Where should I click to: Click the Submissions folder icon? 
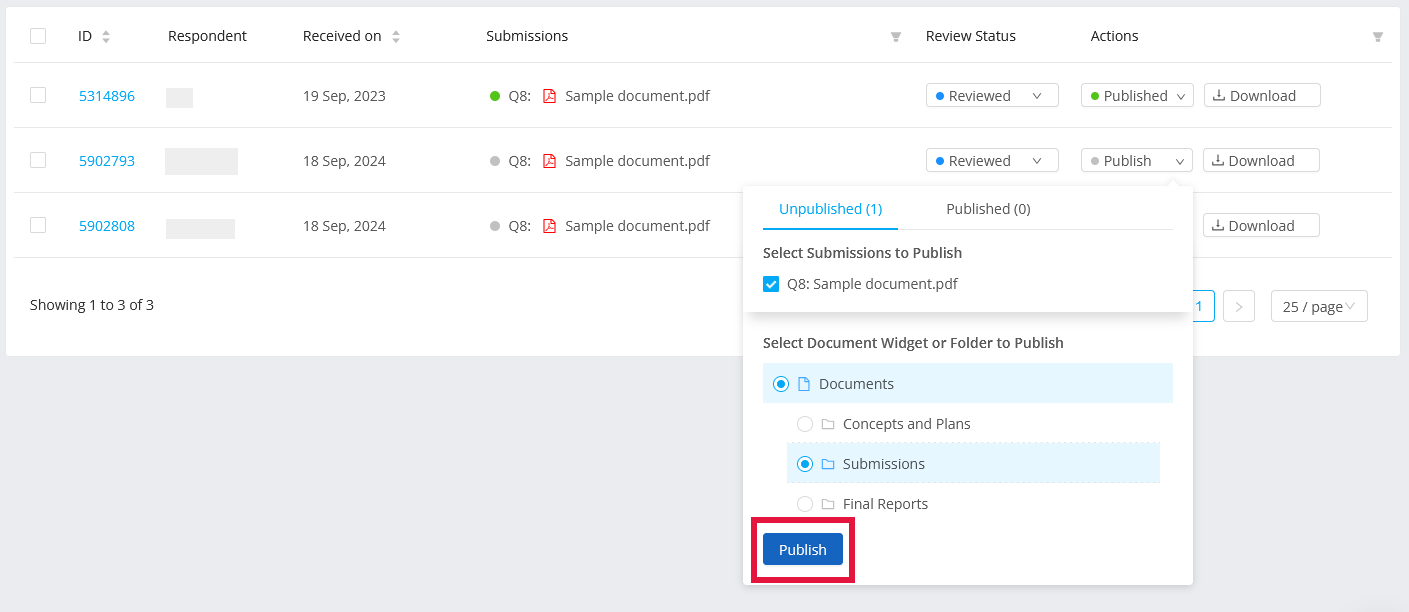pos(828,464)
